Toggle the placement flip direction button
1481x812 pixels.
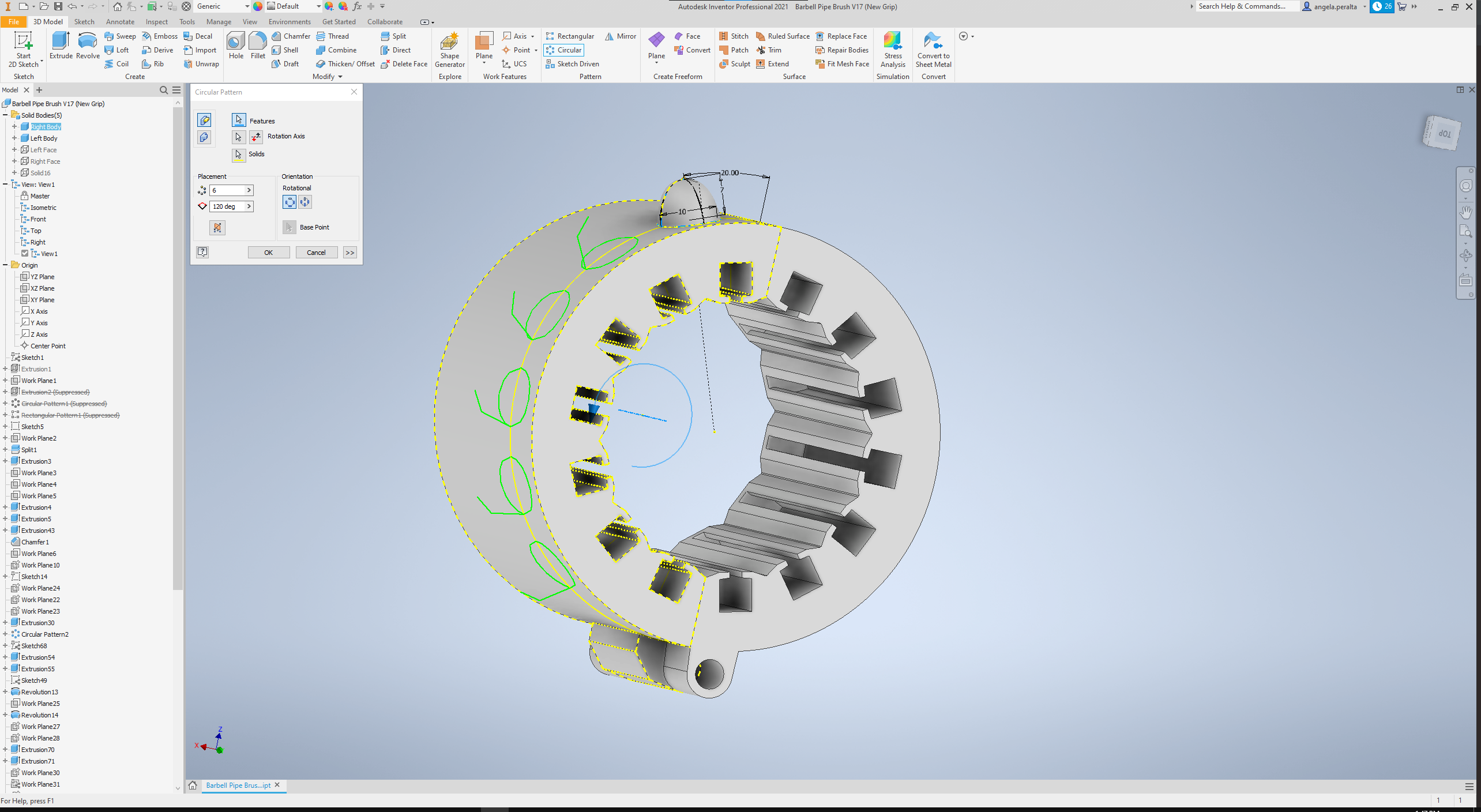pyautogui.click(x=217, y=227)
